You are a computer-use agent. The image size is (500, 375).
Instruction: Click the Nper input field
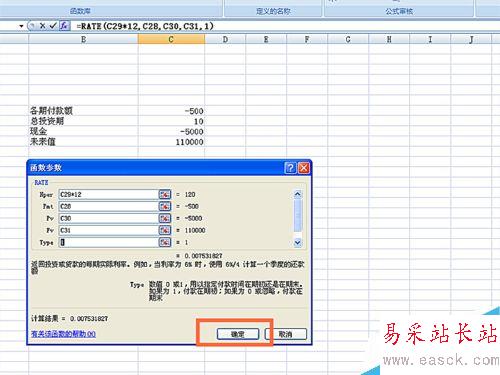coord(109,194)
